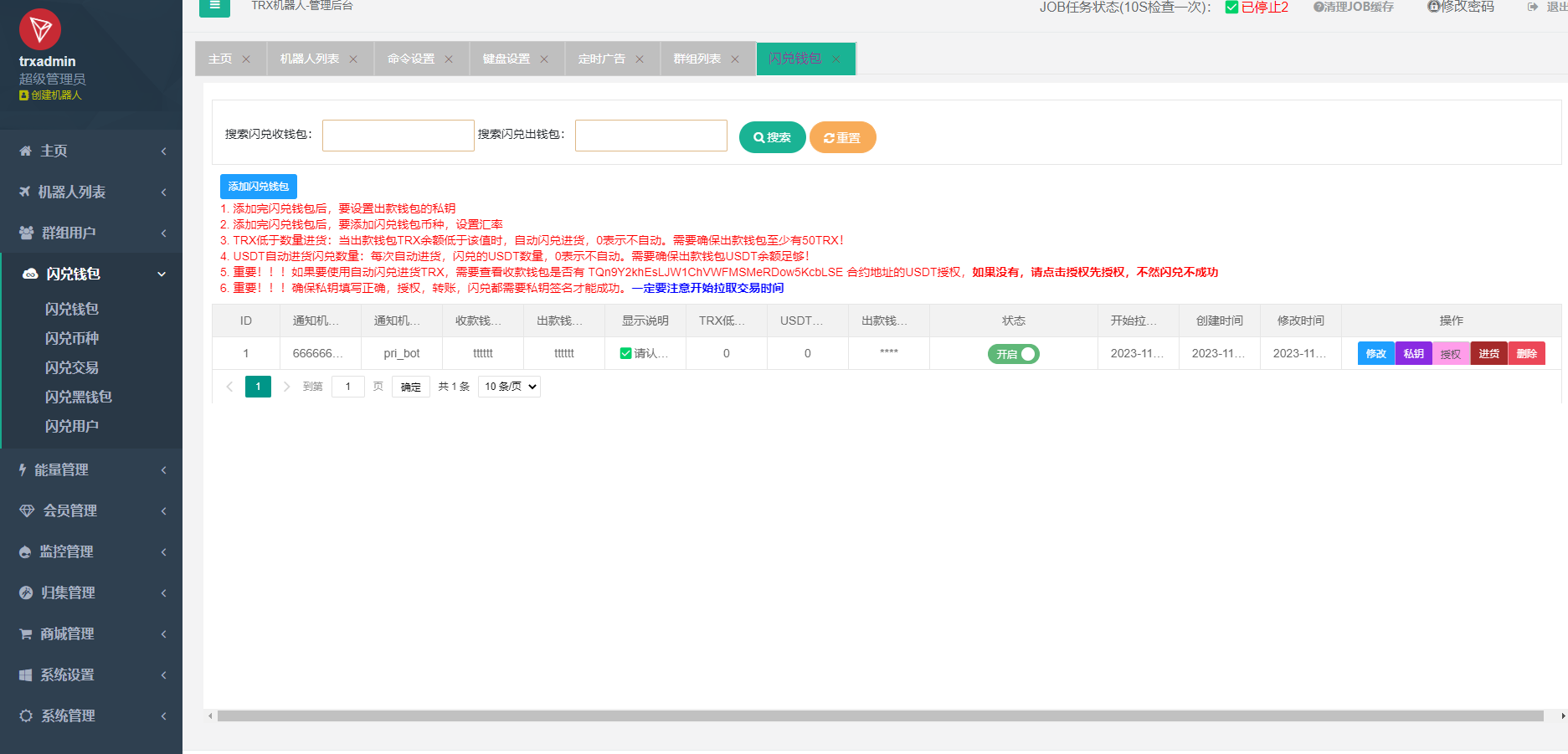Open 闪兑用户 submenu item
The width and height of the screenshot is (1568, 754).
pyautogui.click(x=72, y=426)
